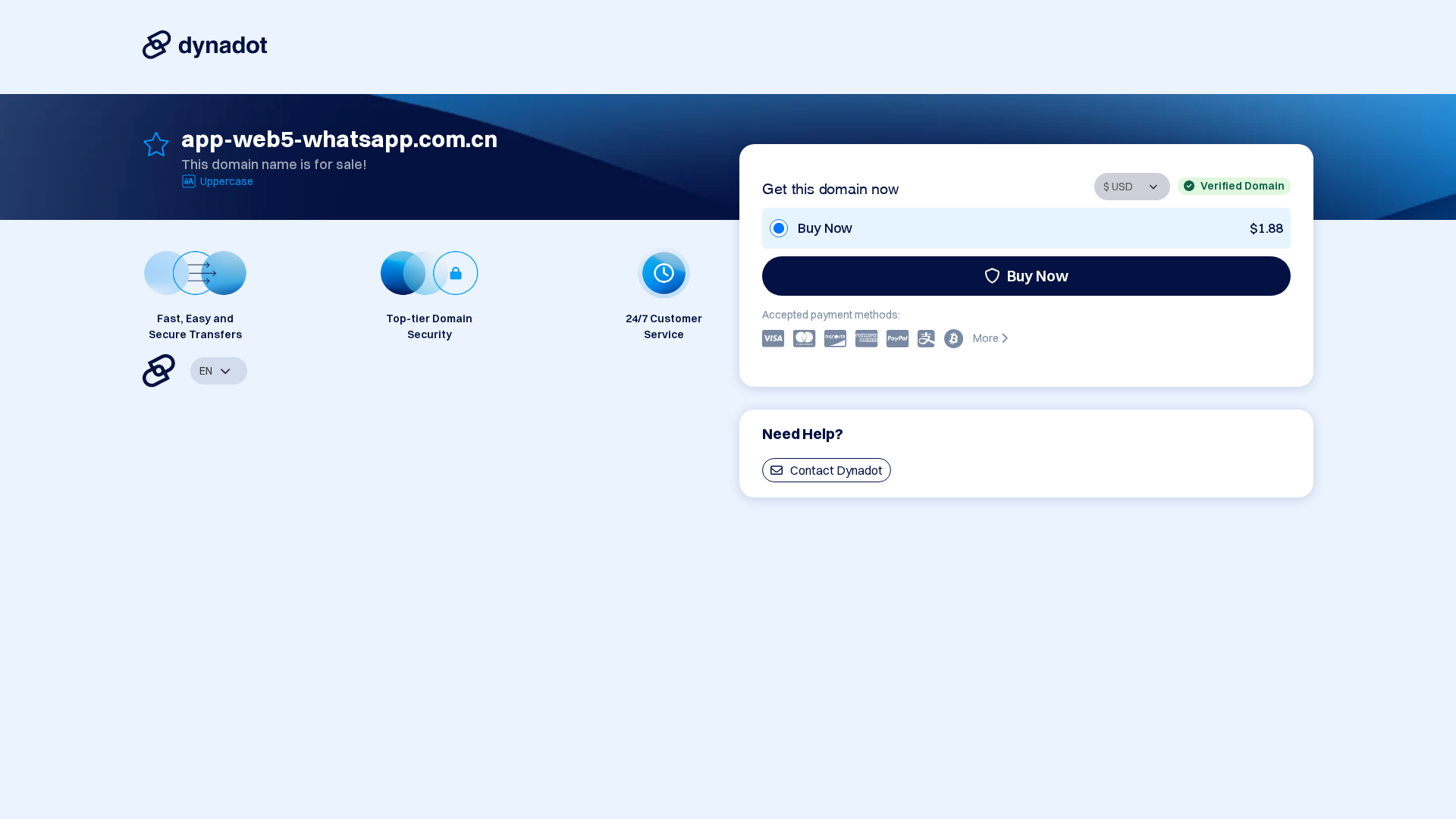The width and height of the screenshot is (1456, 819).
Task: Click the Uppercase toggle icon
Action: pos(189,181)
